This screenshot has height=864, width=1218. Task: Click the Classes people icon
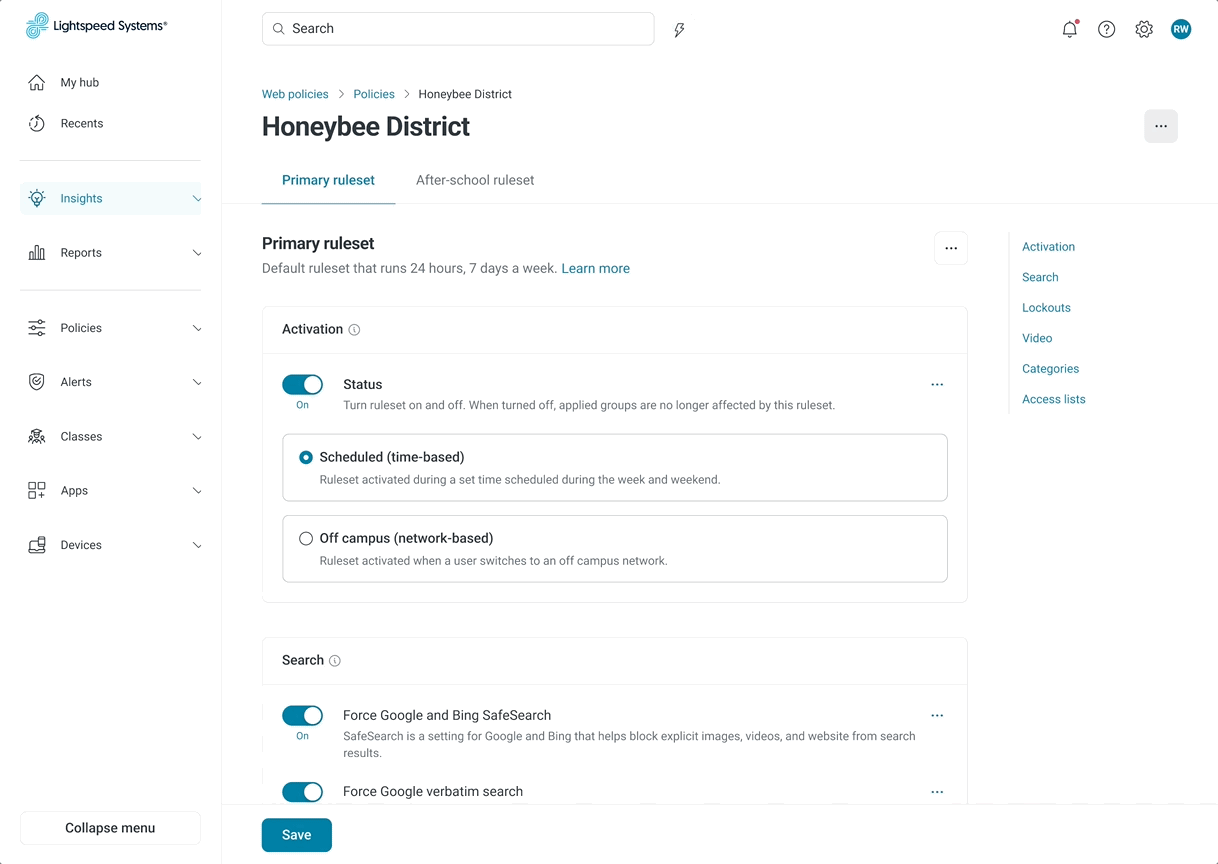(37, 436)
